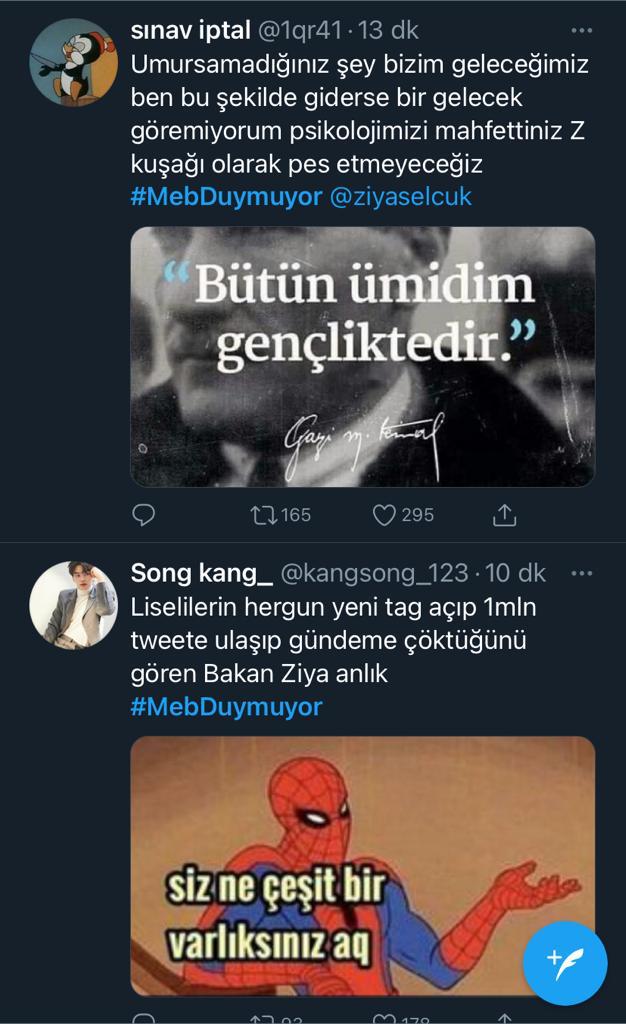
Task: Tap #MebDuymuyor in Song kang_'s tweet
Action: point(226,707)
